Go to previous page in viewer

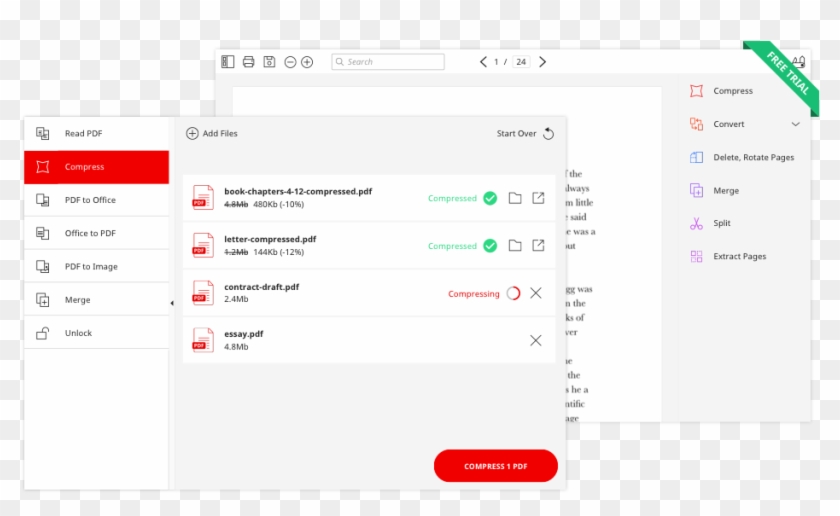(483, 62)
